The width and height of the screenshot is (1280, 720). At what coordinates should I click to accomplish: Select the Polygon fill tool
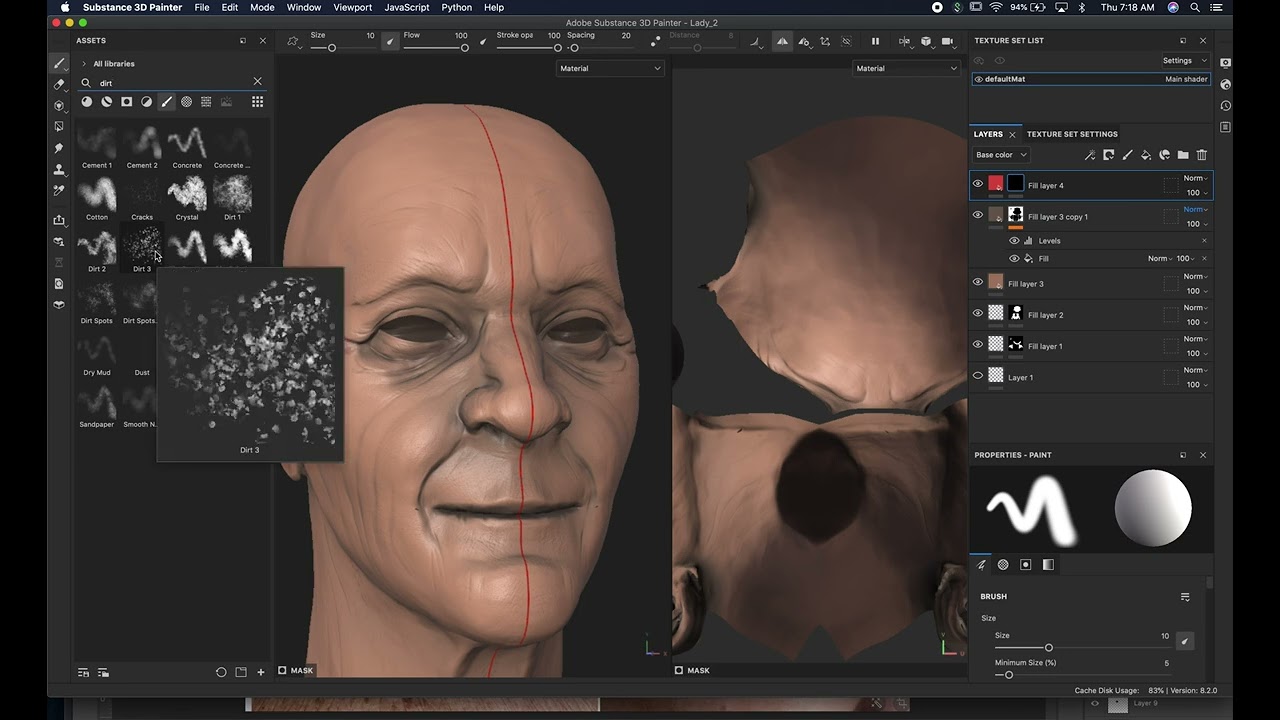coord(59,127)
